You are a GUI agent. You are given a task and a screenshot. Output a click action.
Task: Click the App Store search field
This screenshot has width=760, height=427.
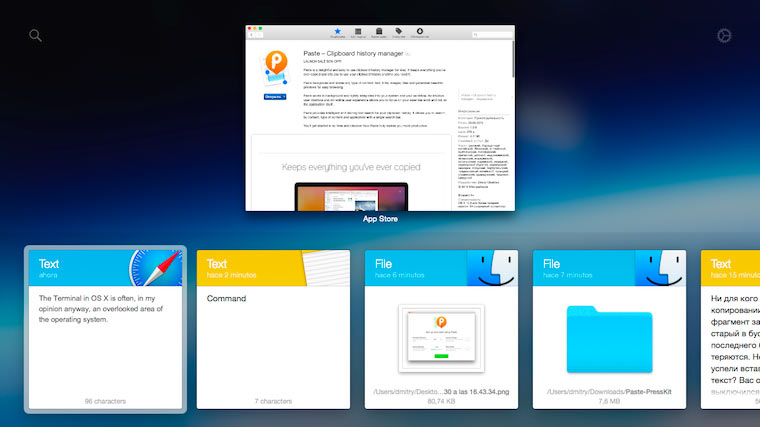coord(491,34)
